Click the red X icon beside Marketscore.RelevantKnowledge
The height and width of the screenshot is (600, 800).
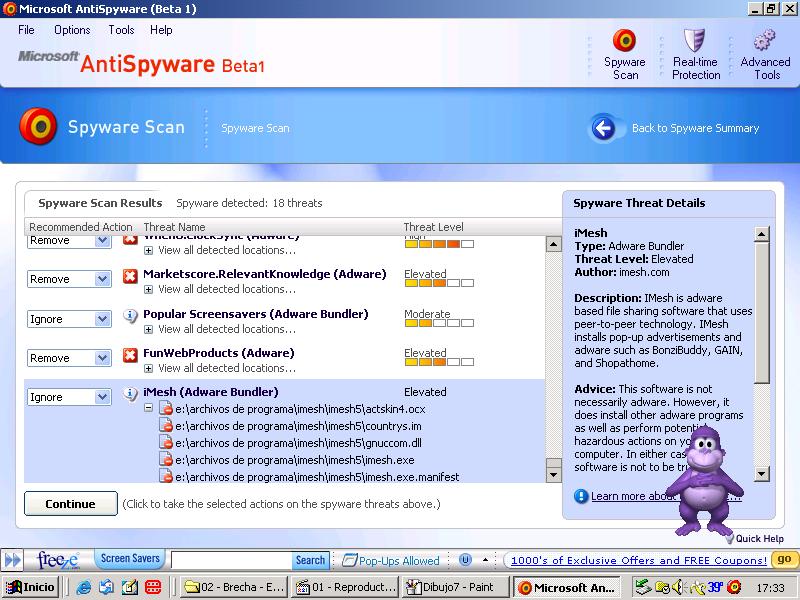(x=131, y=276)
